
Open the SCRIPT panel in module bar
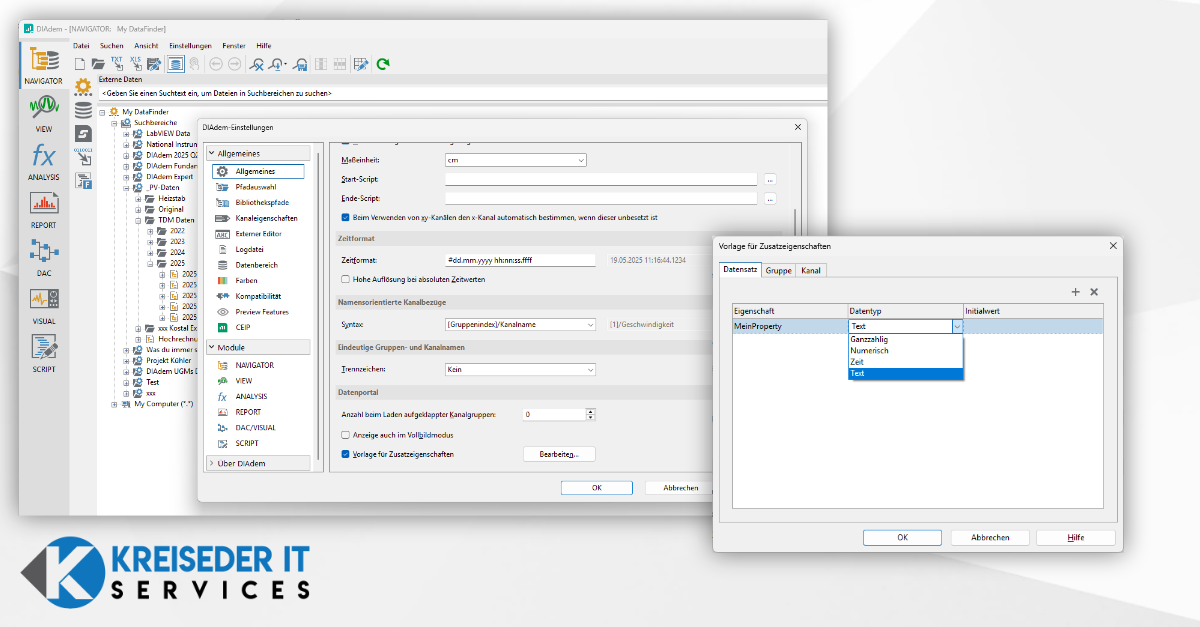click(43, 354)
